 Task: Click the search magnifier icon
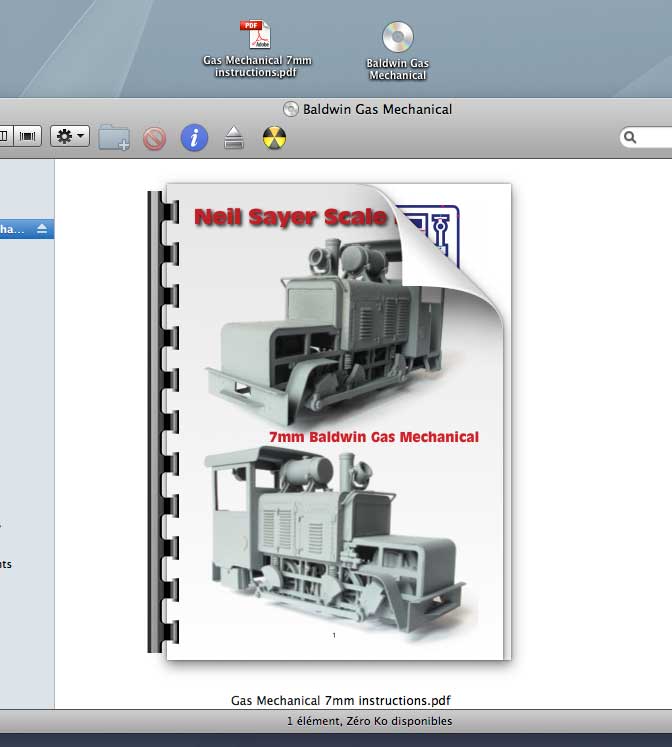[x=630, y=137]
